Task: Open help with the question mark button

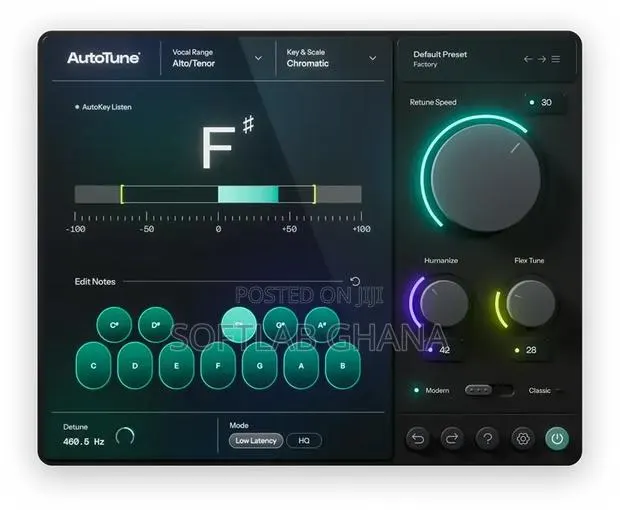Action: pyautogui.click(x=488, y=438)
